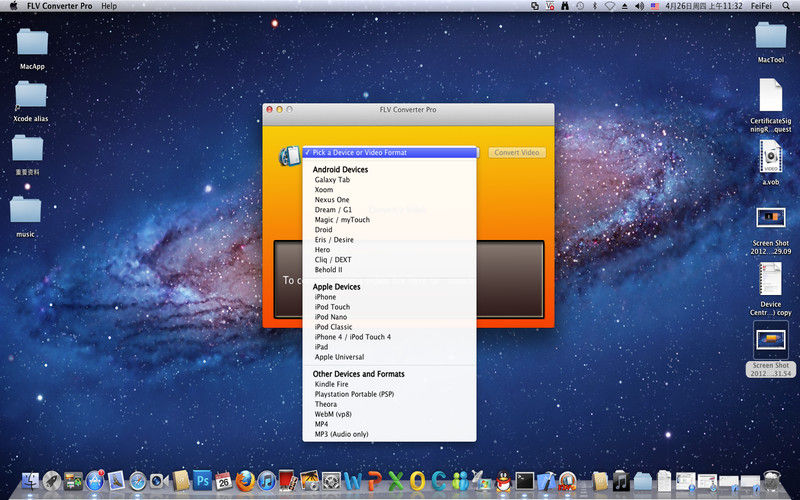Select checked Pick a Device or Video Format
Viewport: 800px width, 500px height.
(389, 153)
